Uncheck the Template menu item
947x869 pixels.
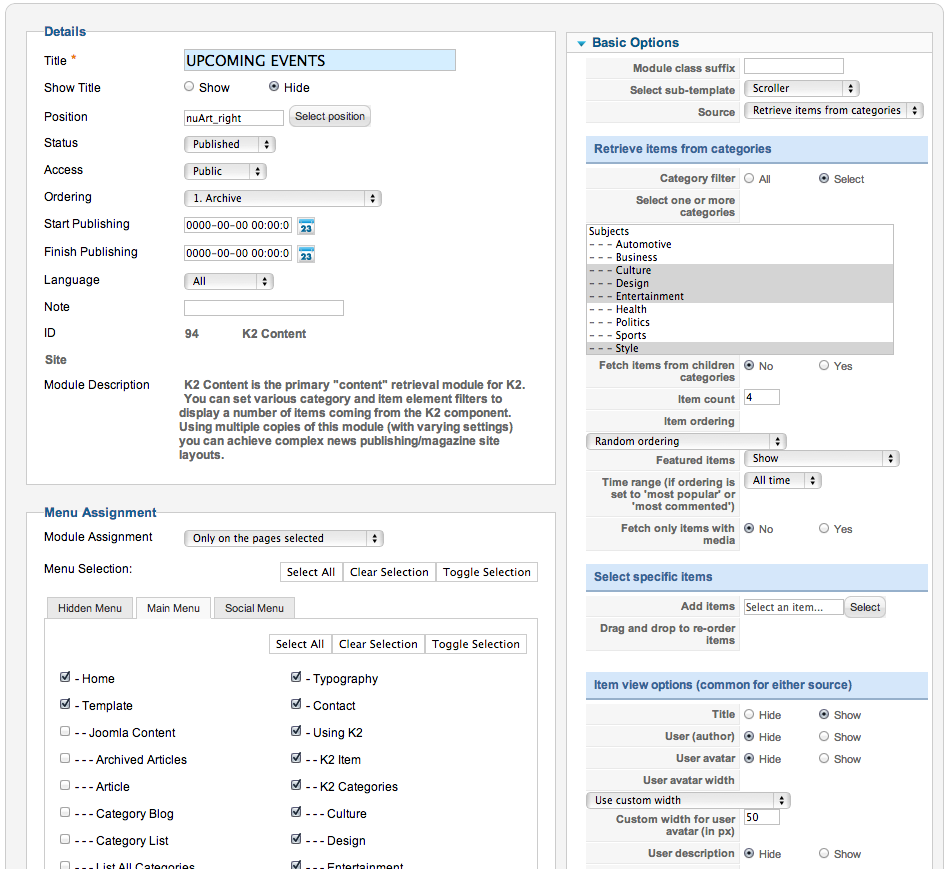(x=65, y=704)
